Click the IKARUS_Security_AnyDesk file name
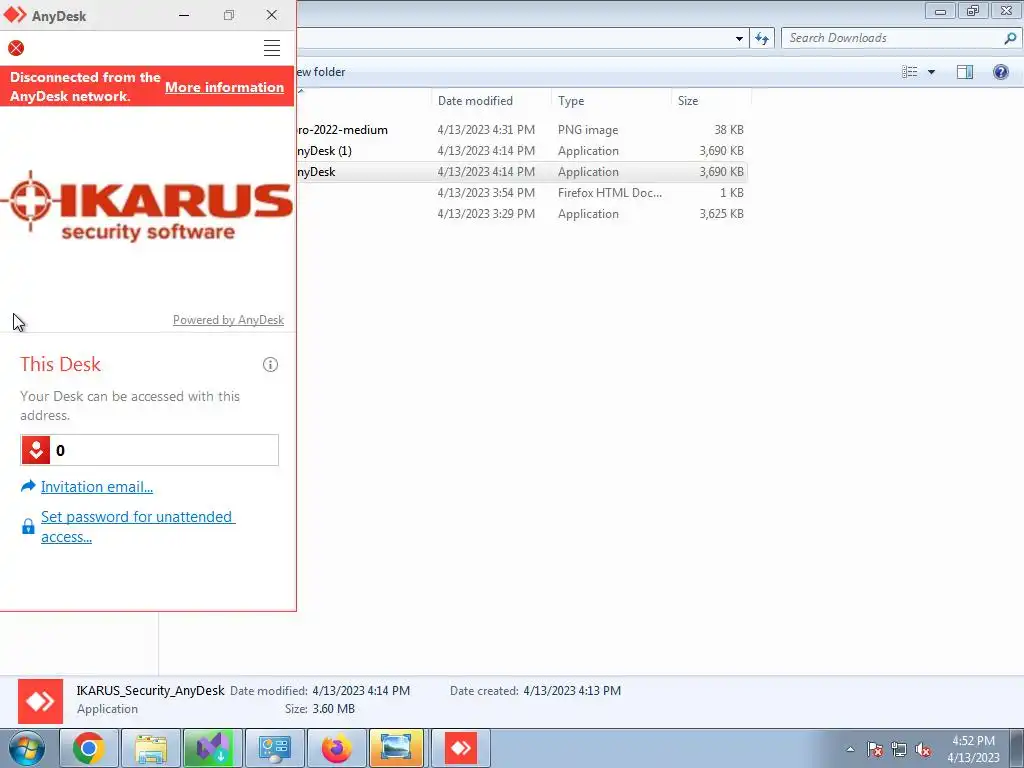Viewport: 1024px width, 768px height. pos(150,690)
